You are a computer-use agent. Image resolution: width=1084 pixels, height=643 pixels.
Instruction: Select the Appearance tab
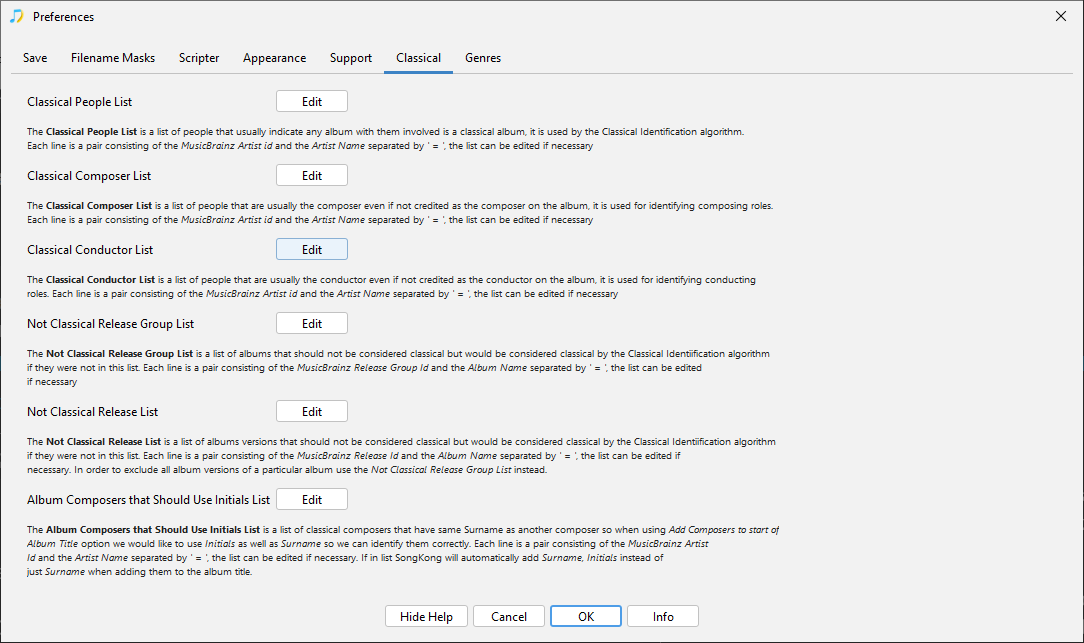click(274, 58)
